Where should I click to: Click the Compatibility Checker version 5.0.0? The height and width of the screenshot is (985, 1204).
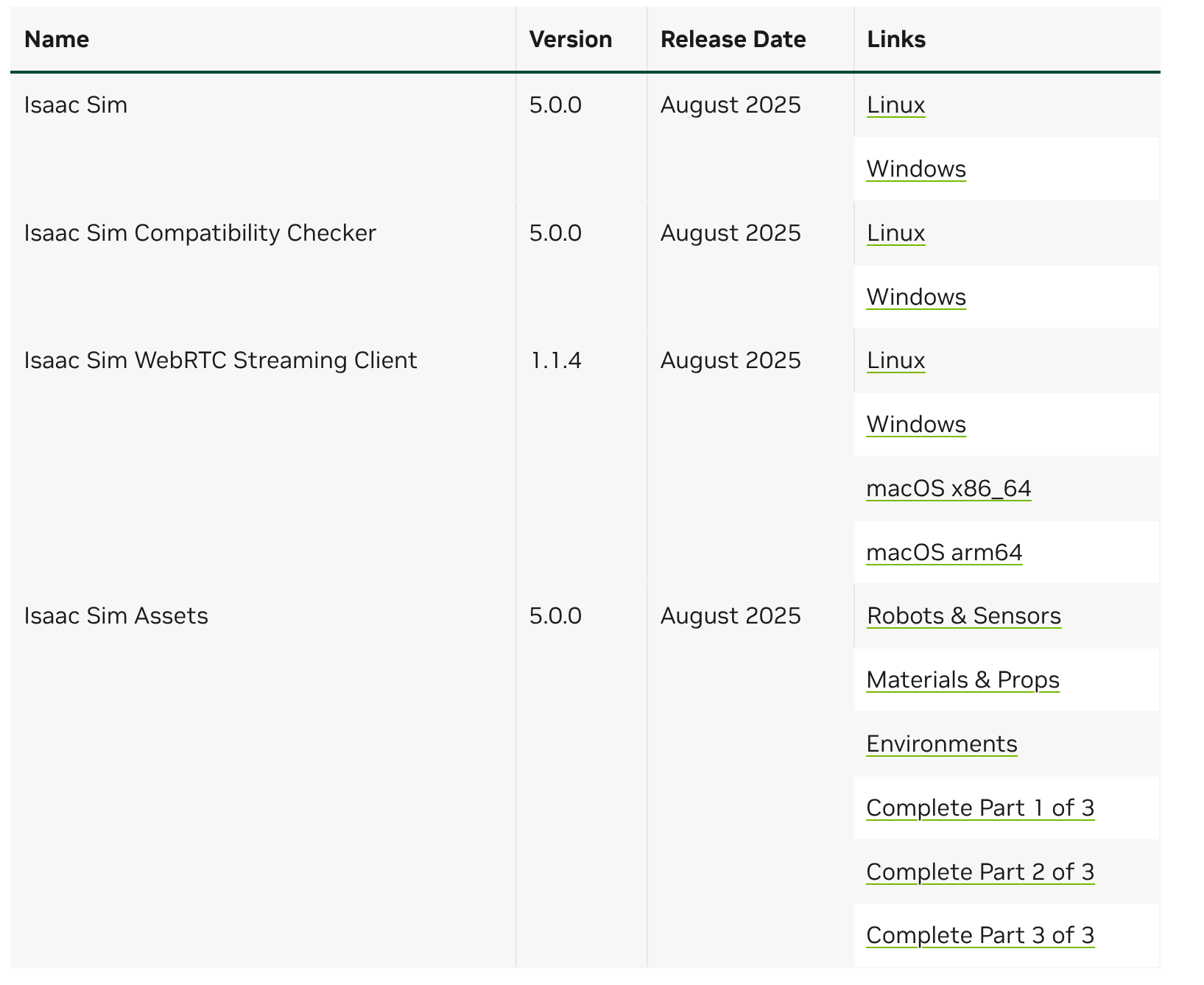tap(556, 233)
